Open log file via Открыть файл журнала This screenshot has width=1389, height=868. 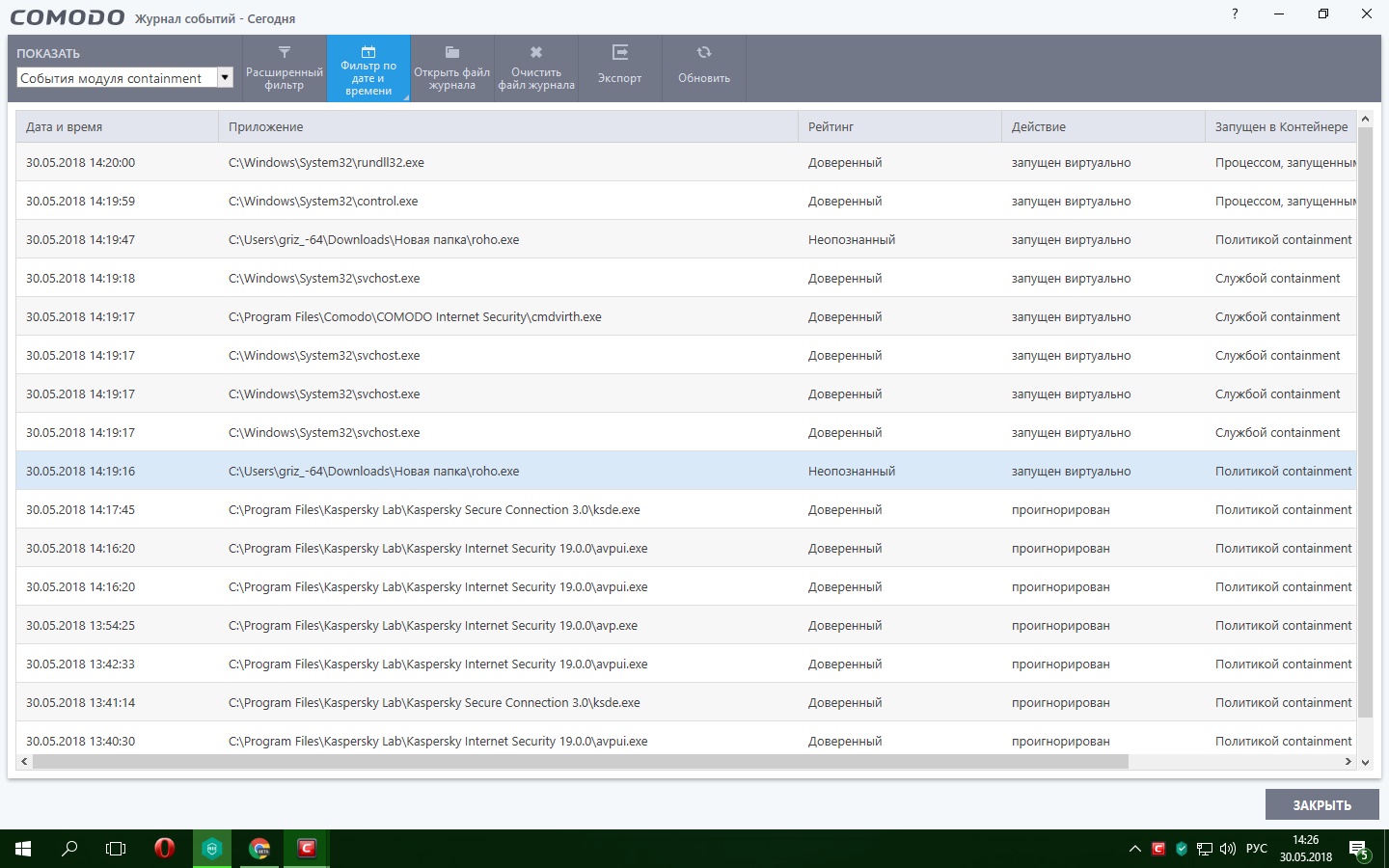(451, 68)
